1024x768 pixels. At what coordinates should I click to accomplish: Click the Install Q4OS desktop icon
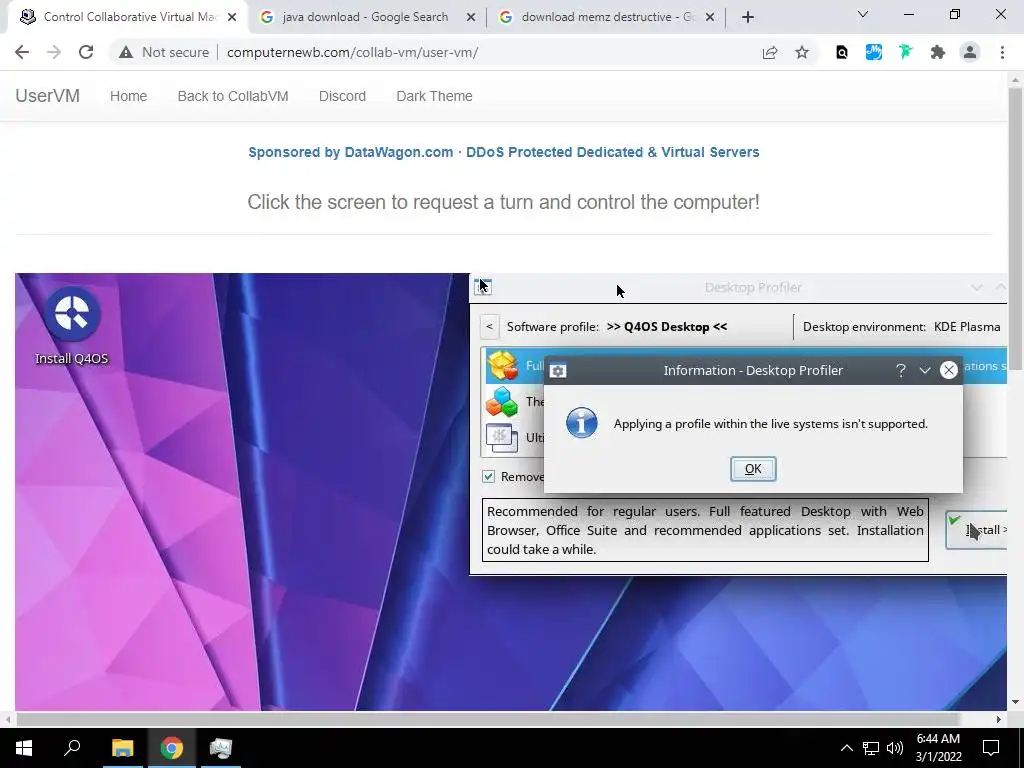pos(71,325)
